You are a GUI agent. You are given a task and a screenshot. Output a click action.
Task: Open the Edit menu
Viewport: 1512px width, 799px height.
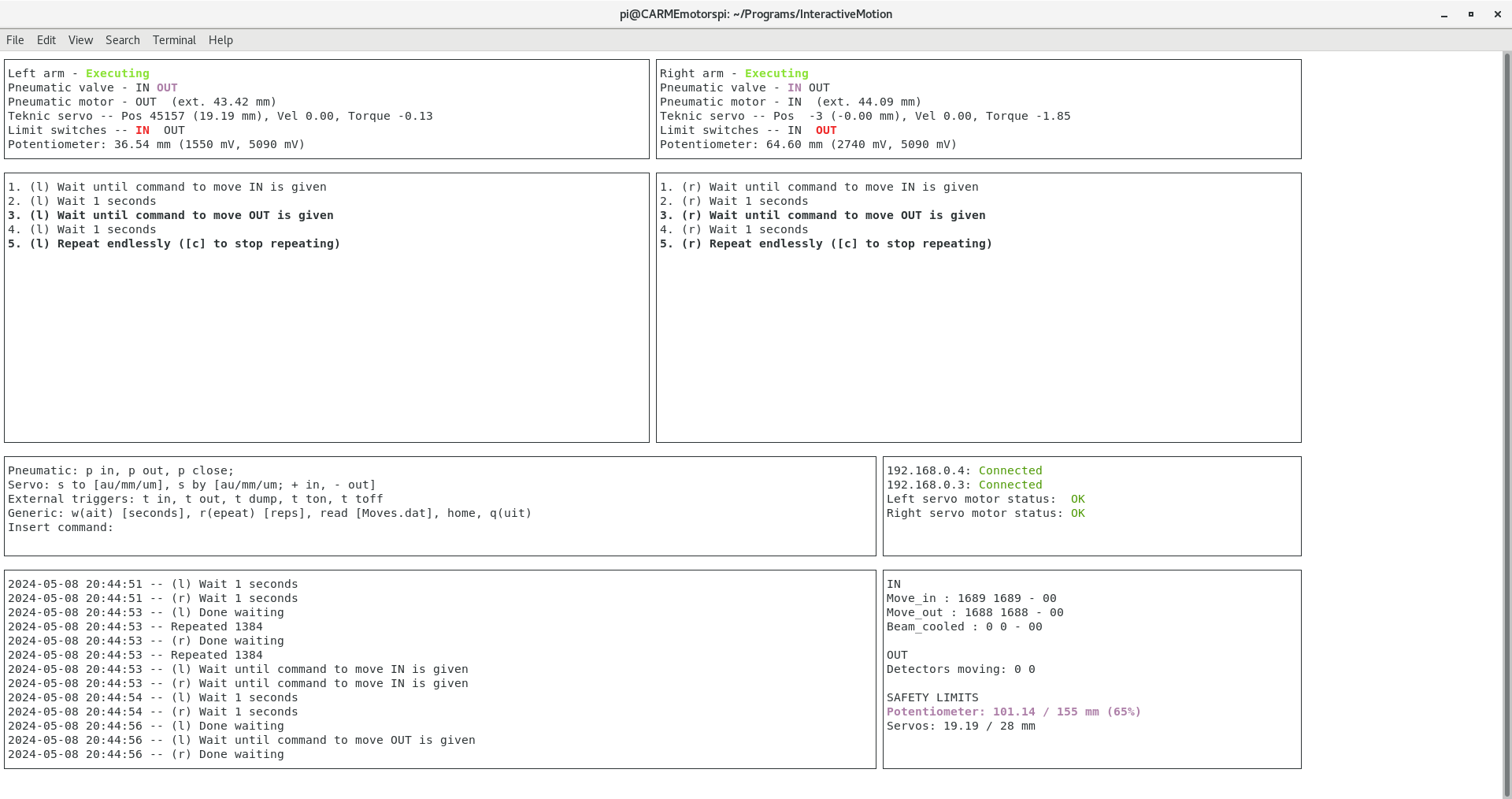tap(46, 40)
